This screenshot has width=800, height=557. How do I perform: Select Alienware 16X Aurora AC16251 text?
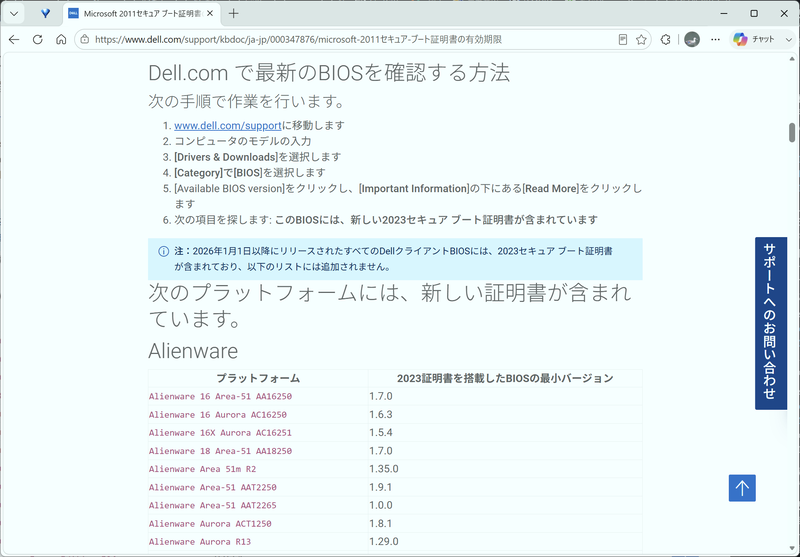tap(220, 433)
